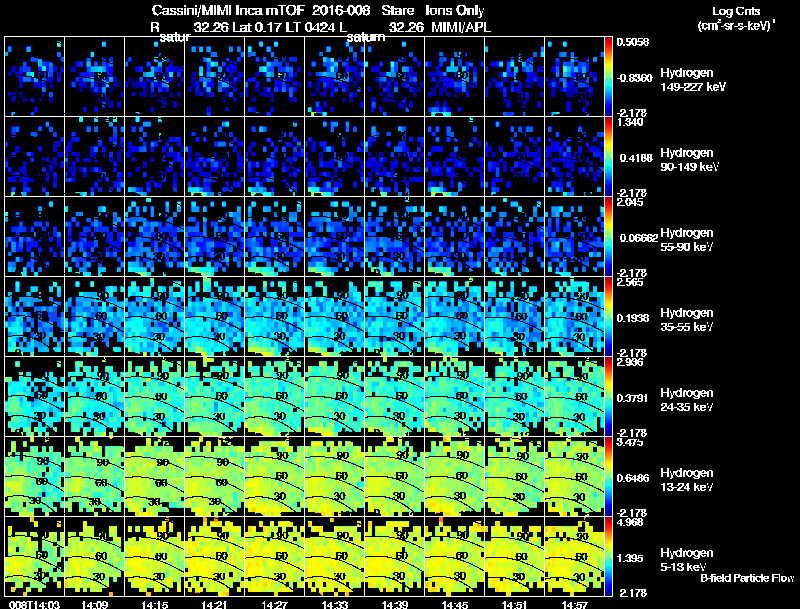Click the '14:39' time axis label
The height and width of the screenshot is (609, 800).
[x=394, y=604]
